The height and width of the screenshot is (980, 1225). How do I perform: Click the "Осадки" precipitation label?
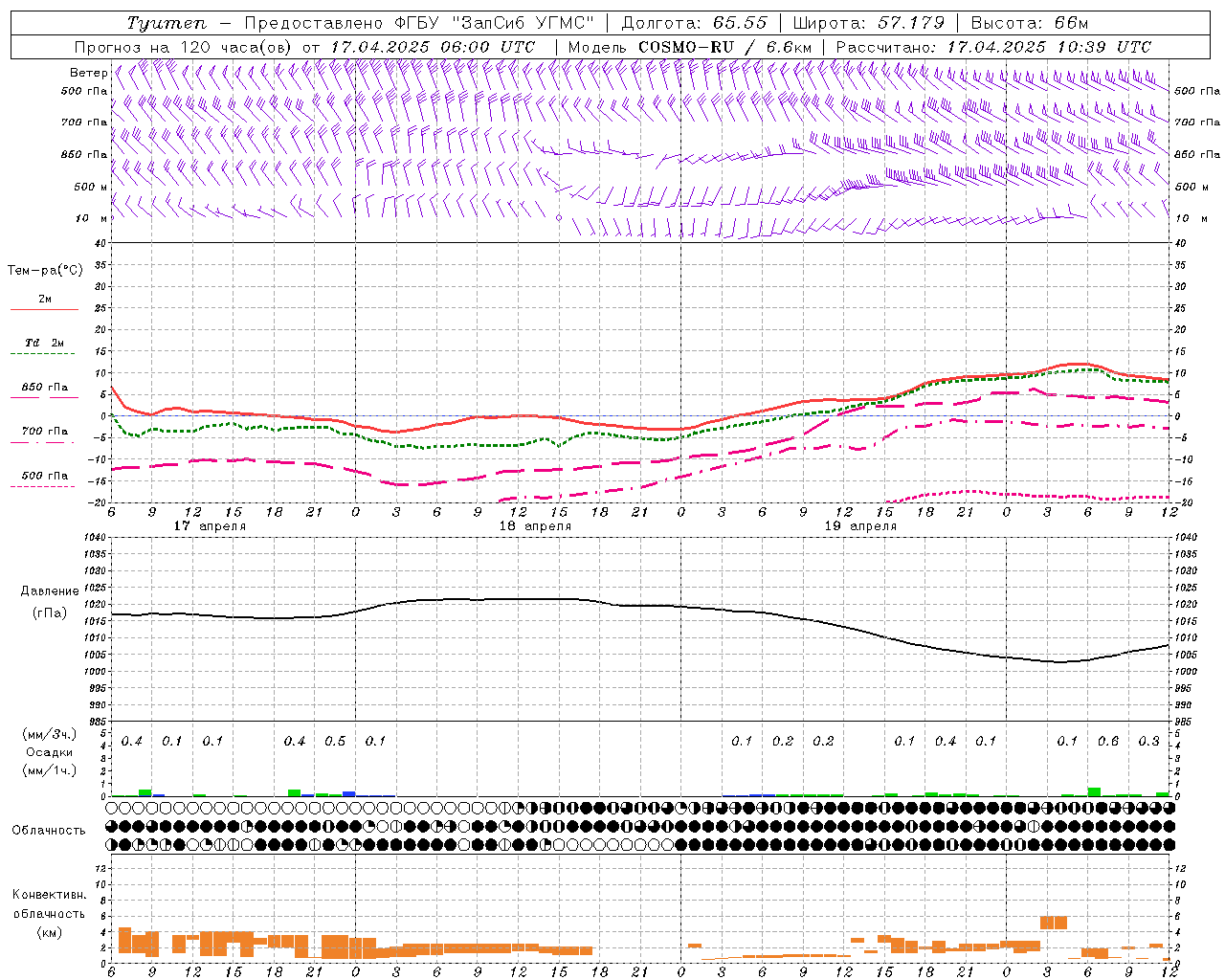[49, 752]
